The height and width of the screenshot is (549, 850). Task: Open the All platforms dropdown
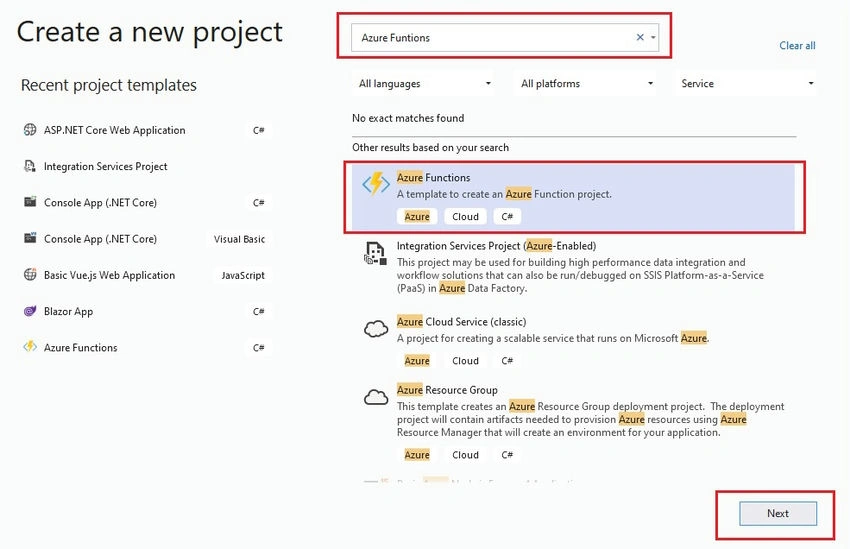coord(585,83)
